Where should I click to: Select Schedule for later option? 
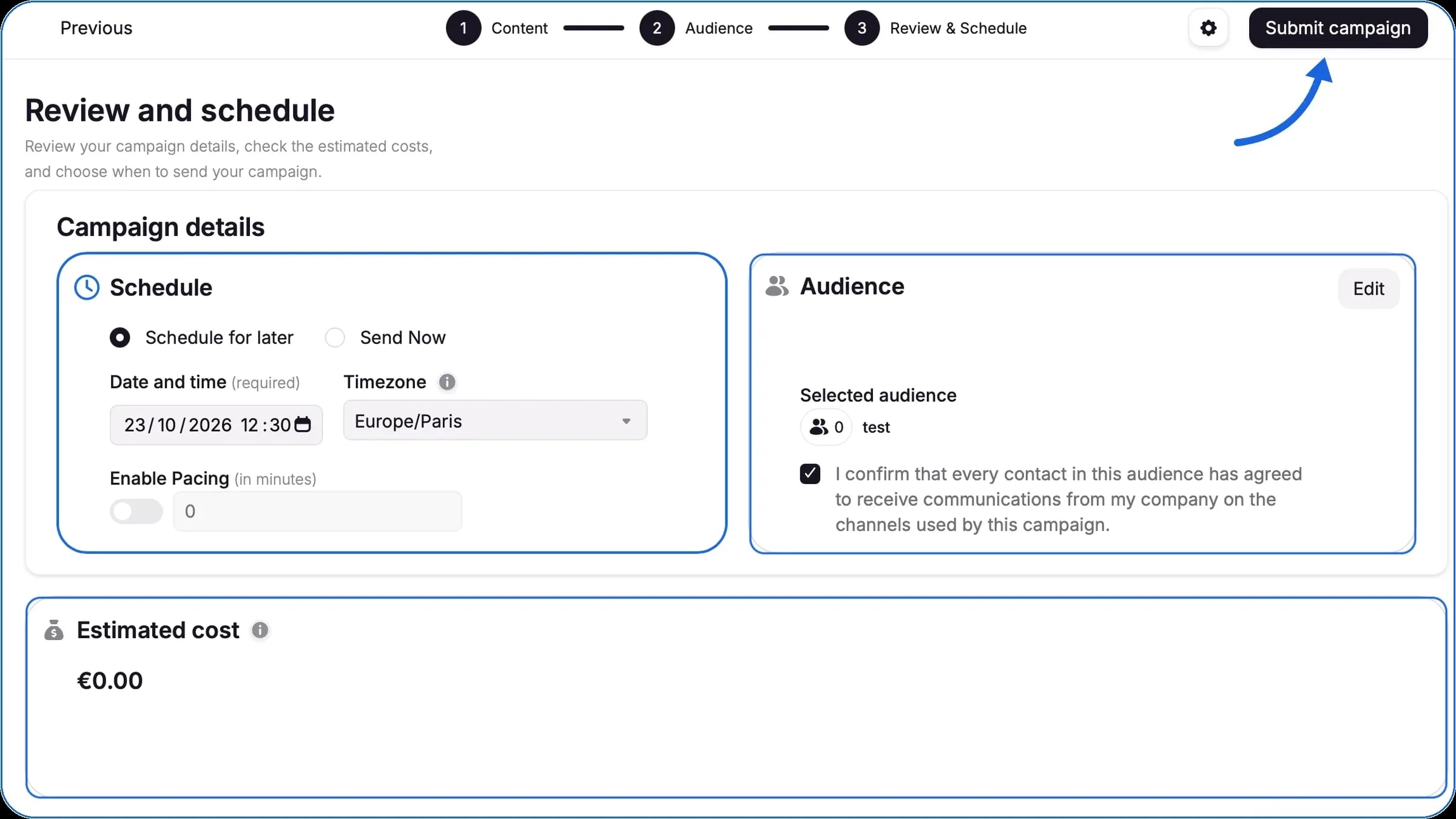pos(120,337)
